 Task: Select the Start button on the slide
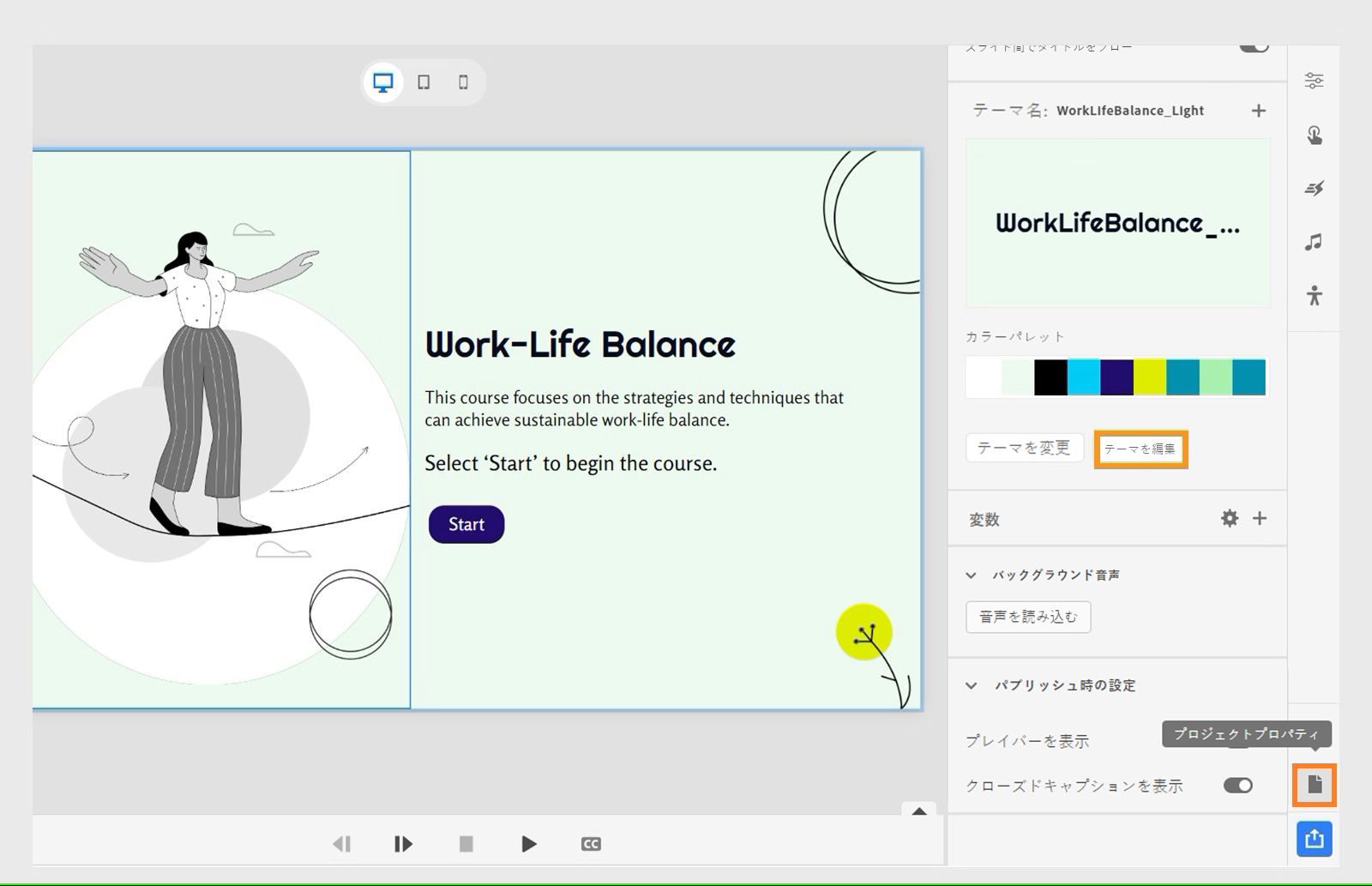coord(466,524)
